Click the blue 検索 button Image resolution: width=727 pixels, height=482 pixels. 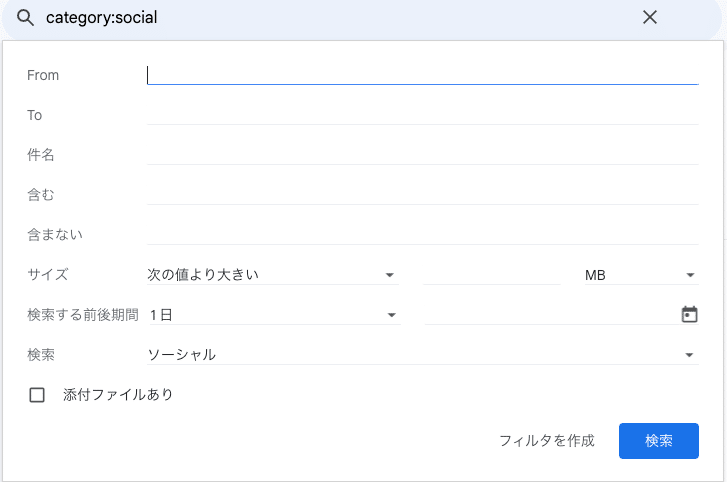658,441
